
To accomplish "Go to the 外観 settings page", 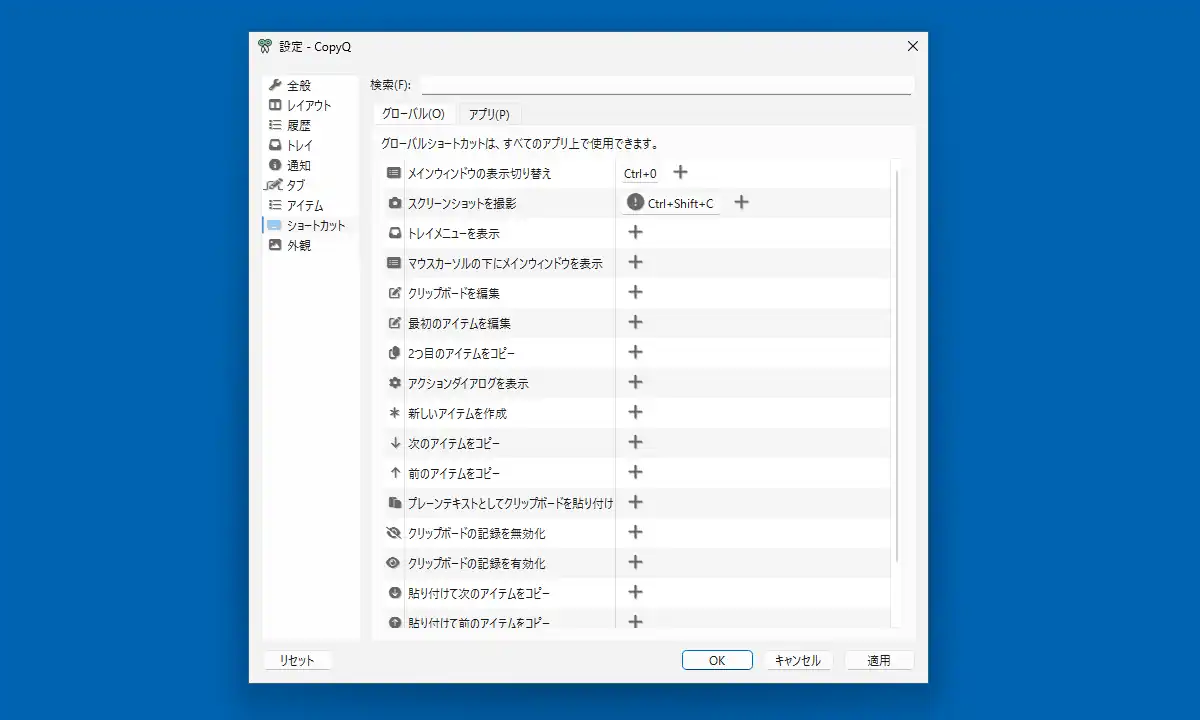I will (299, 246).
